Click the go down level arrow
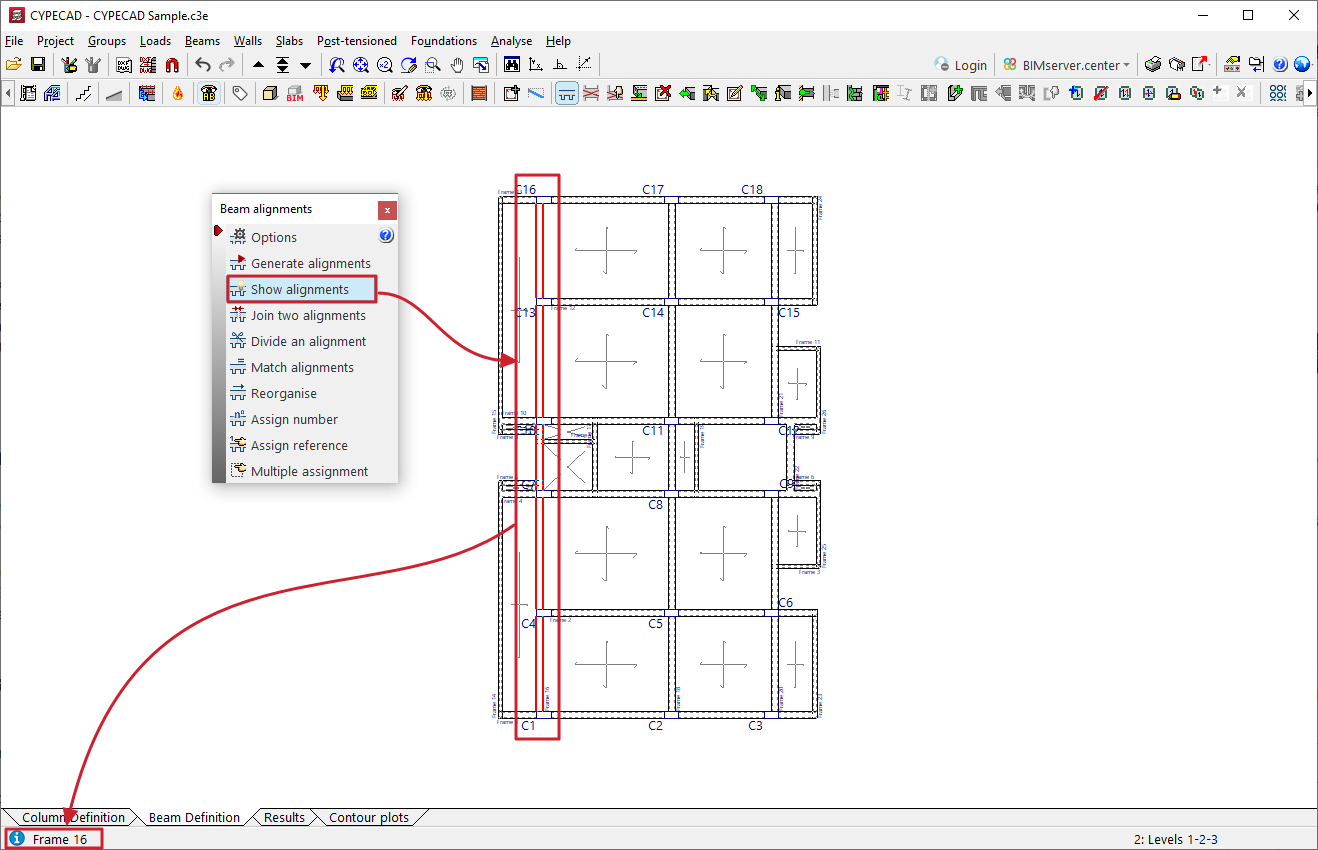The width and height of the screenshot is (1318, 850). point(305,65)
